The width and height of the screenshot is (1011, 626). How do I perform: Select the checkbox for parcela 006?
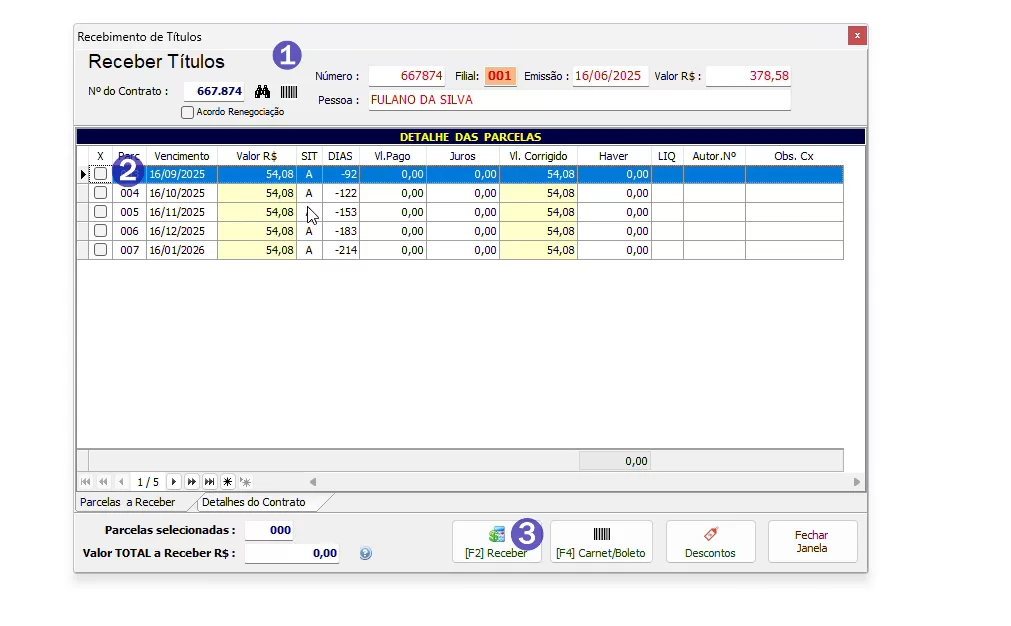(x=100, y=231)
